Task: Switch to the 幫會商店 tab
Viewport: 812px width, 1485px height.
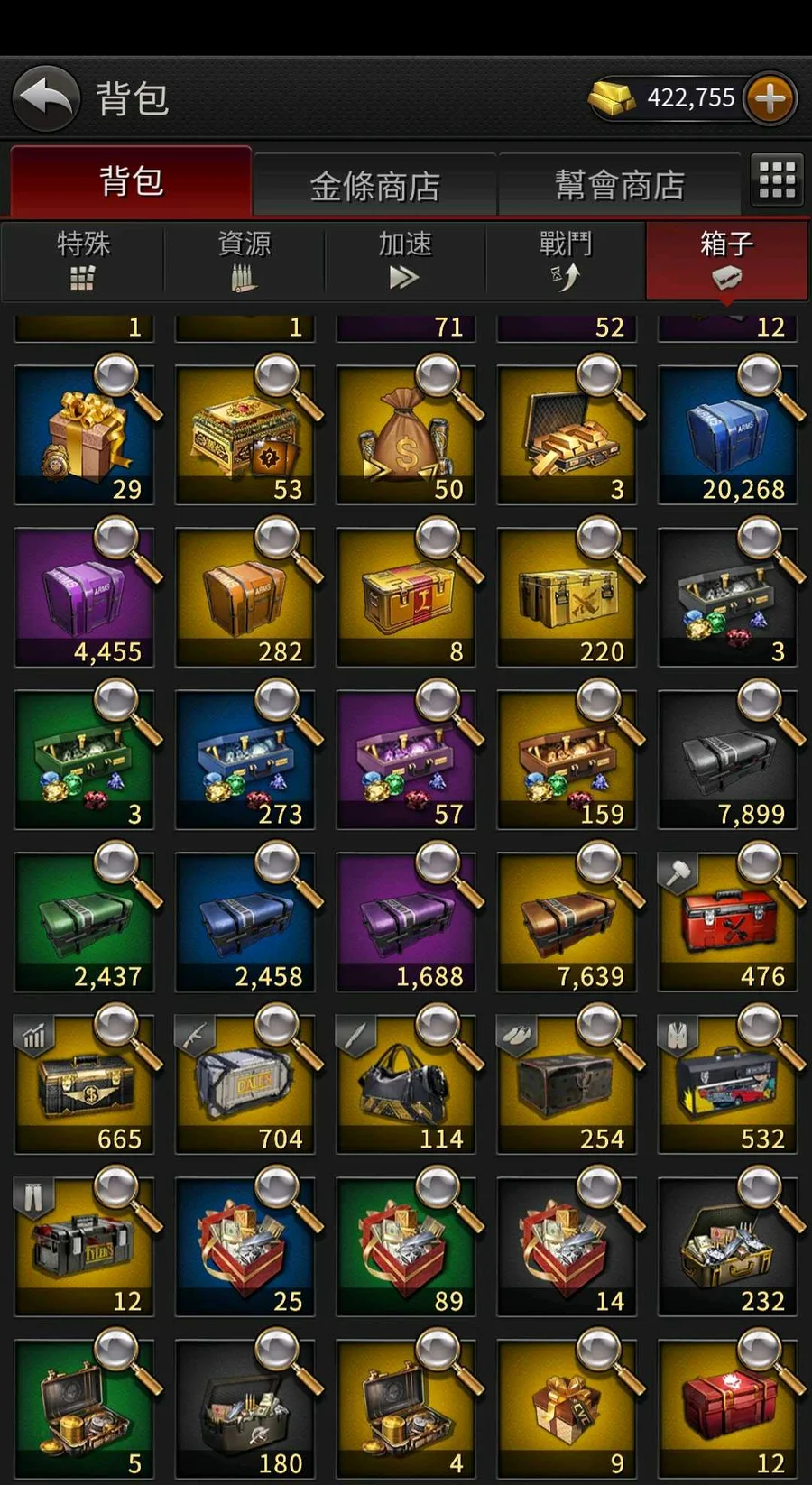Action: click(620, 185)
